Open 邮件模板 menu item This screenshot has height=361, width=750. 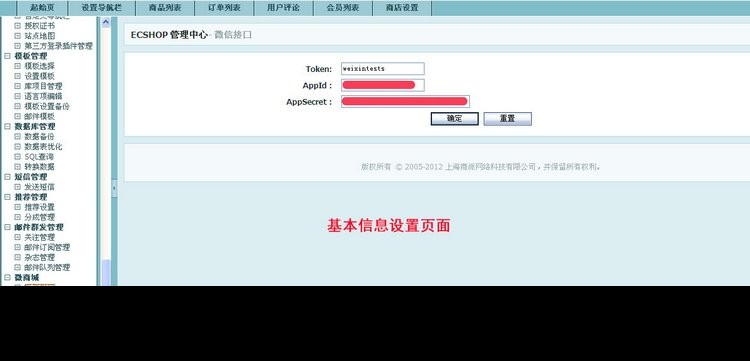40,116
